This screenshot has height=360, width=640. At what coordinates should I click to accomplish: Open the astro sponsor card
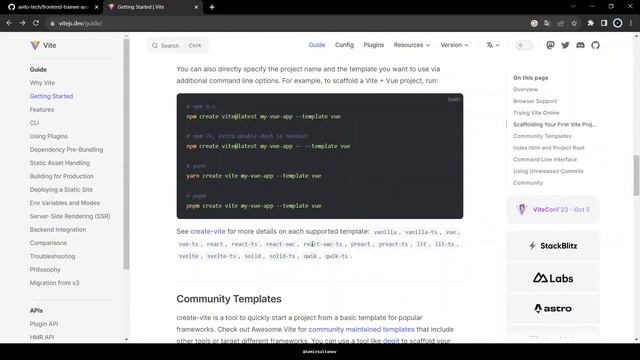pyautogui.click(x=553, y=309)
